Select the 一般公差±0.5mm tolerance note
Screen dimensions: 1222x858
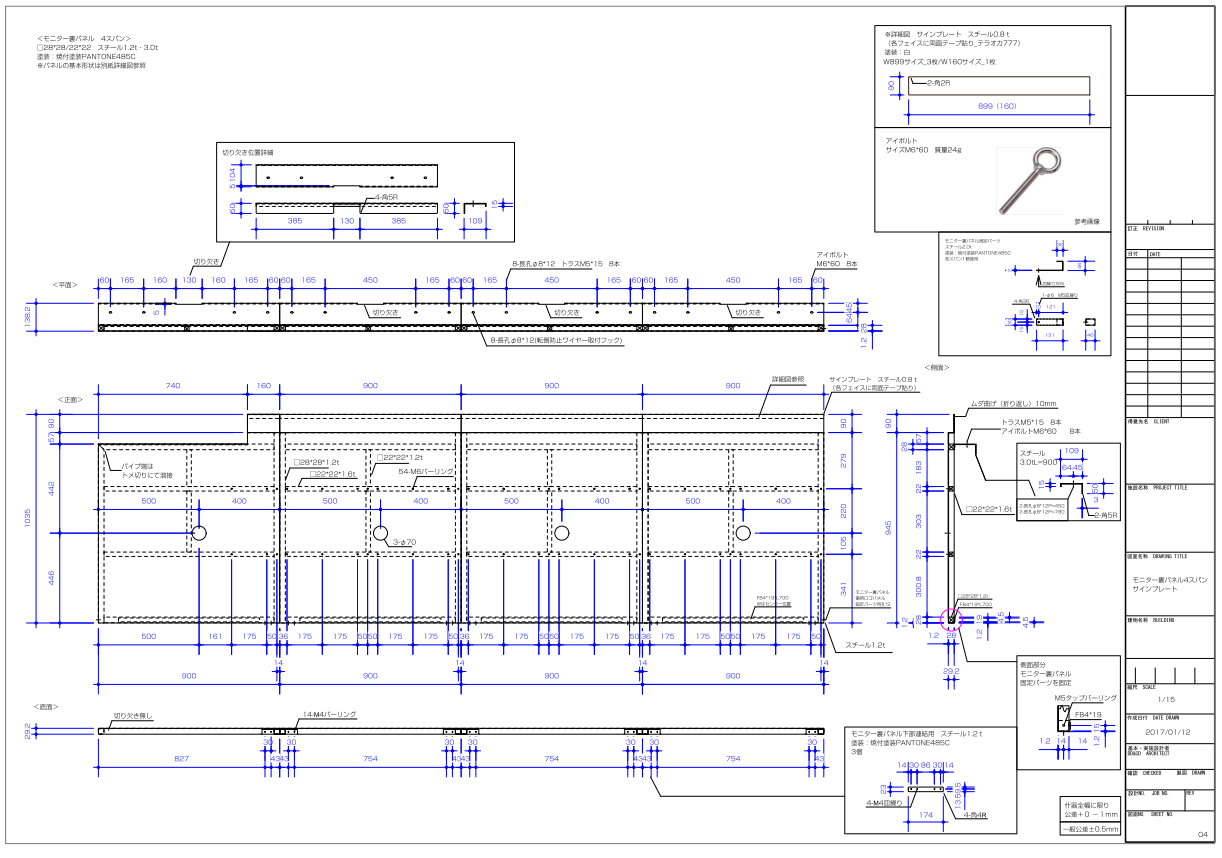pos(1089,828)
